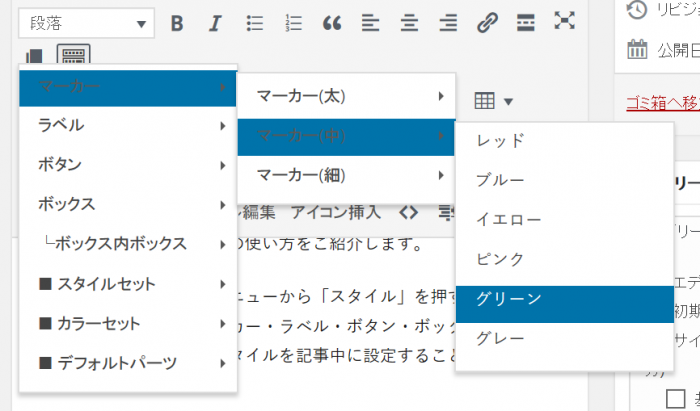
Task: Open the カラーセット submenu
Action: click(x=128, y=323)
